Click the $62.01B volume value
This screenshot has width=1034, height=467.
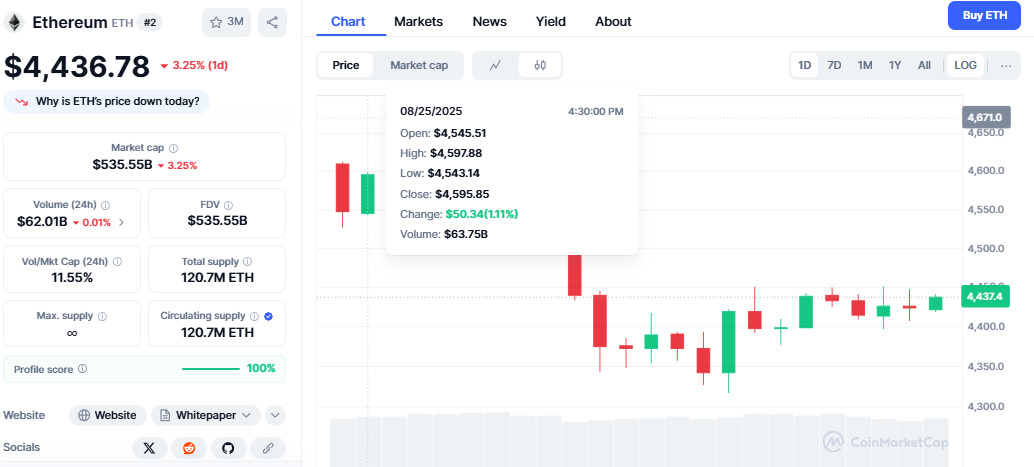tap(42, 222)
